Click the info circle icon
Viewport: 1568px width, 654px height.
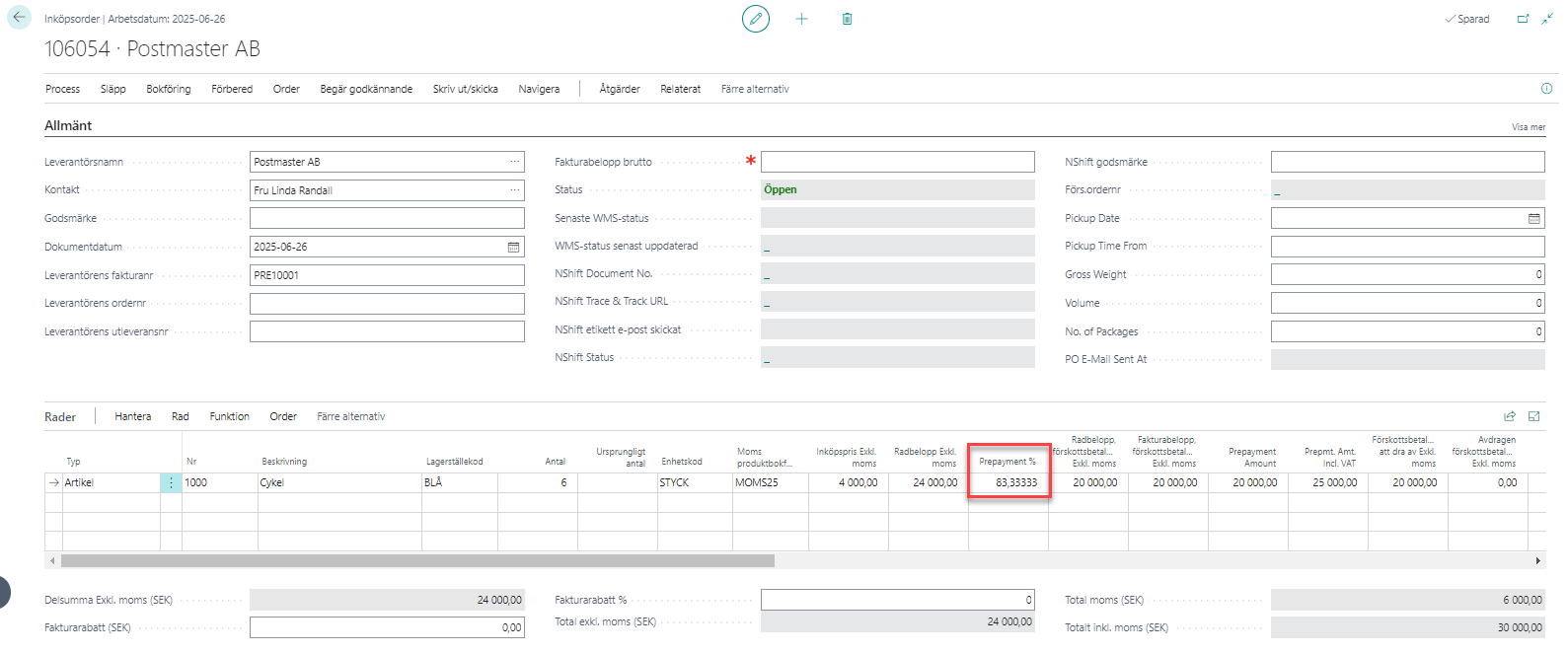pyautogui.click(x=1546, y=89)
